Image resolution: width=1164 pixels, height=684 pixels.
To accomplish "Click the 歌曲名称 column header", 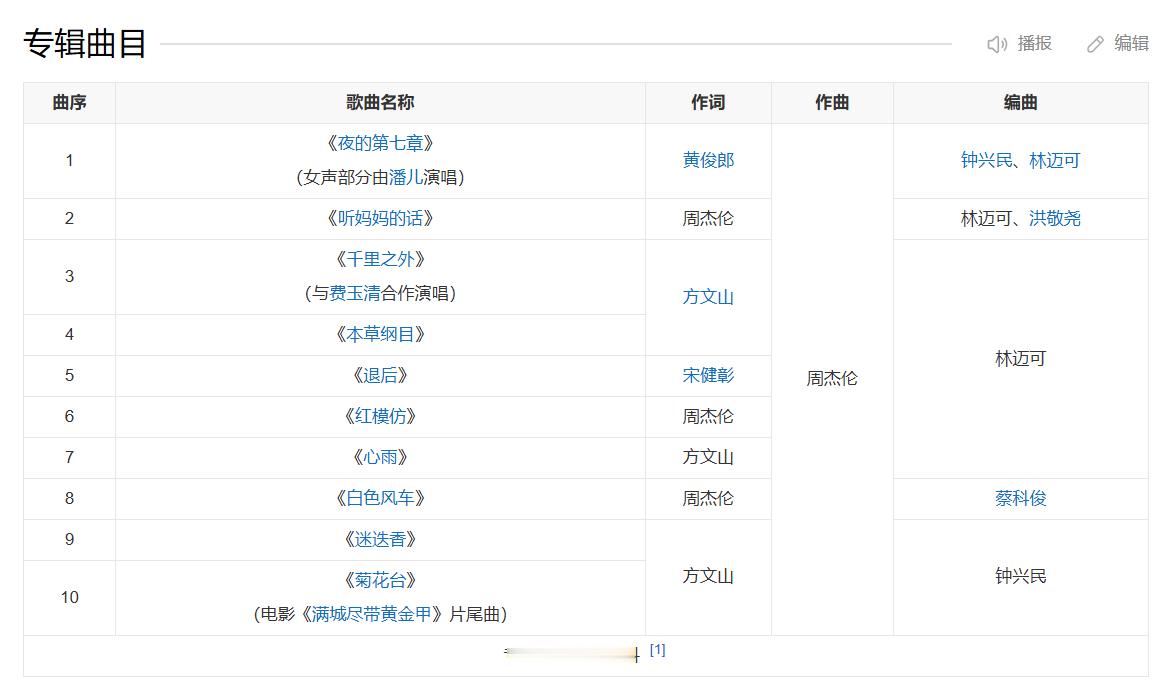I will tap(380, 102).
